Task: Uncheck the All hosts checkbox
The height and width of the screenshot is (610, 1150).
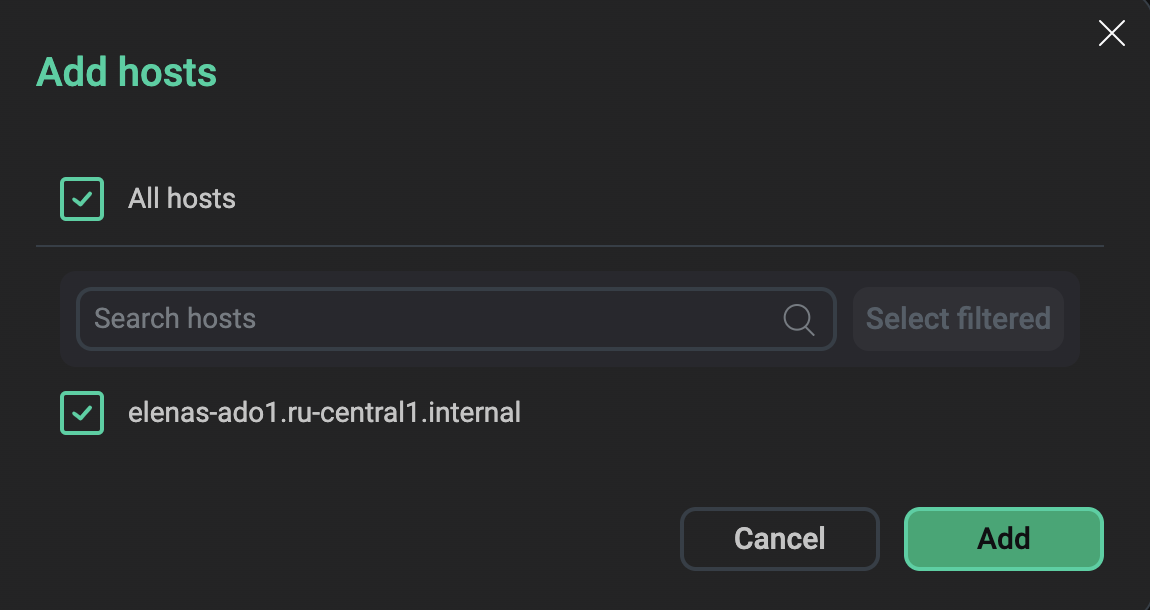Action: (82, 199)
